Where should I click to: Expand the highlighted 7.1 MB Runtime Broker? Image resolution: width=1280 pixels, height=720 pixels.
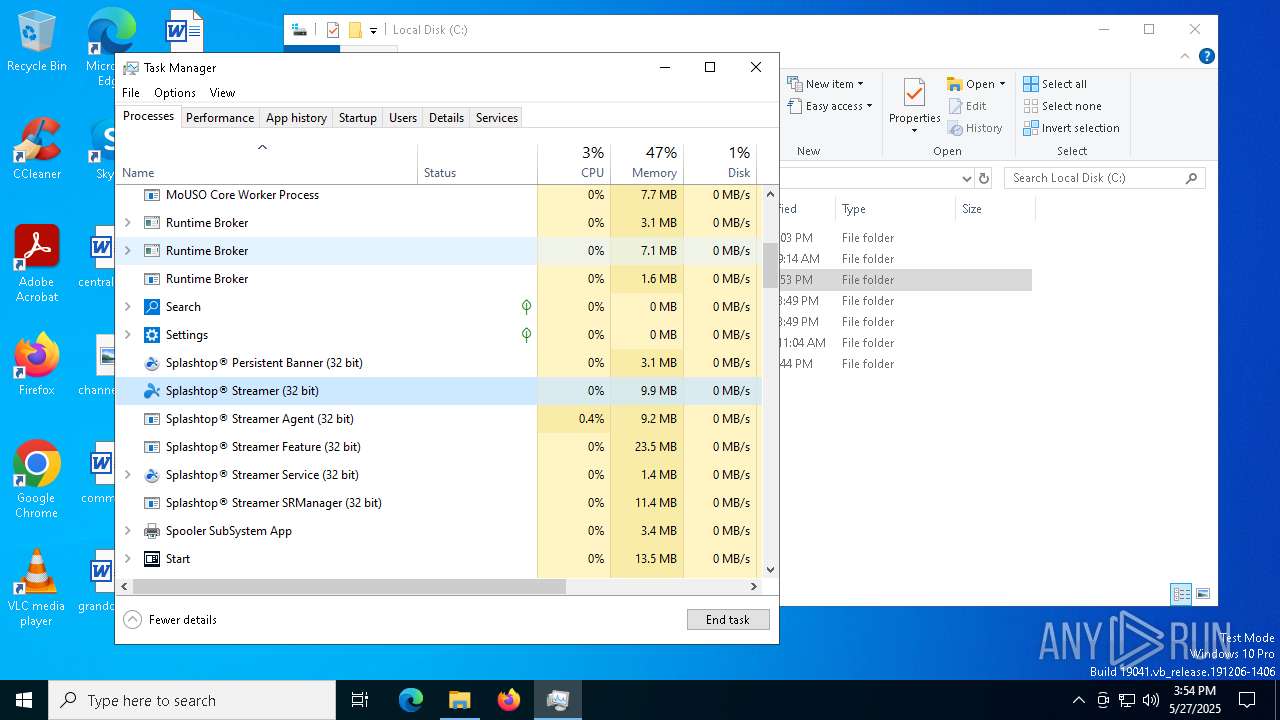point(127,251)
